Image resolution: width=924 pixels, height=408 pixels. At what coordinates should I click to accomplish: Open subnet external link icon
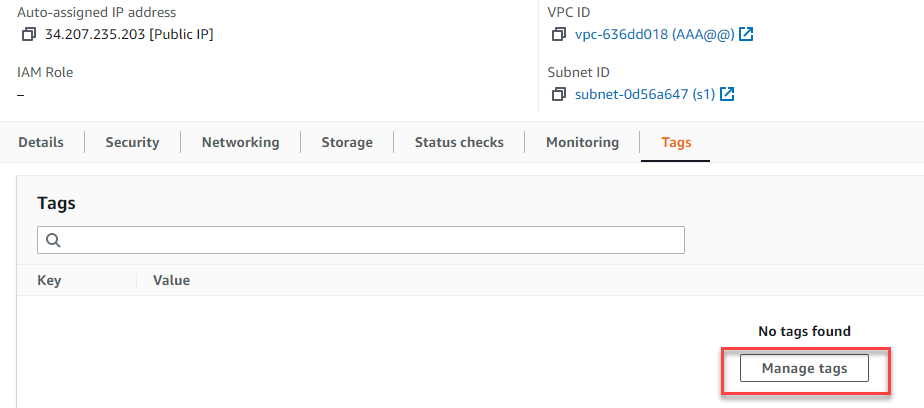[x=728, y=95]
